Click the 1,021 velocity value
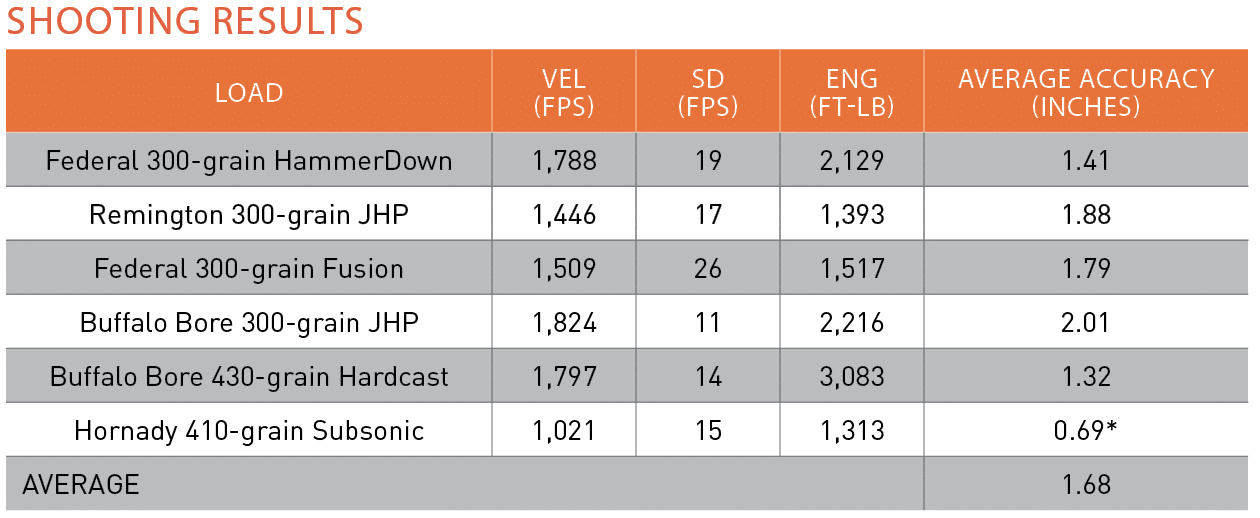The height and width of the screenshot is (518, 1260). [x=563, y=431]
